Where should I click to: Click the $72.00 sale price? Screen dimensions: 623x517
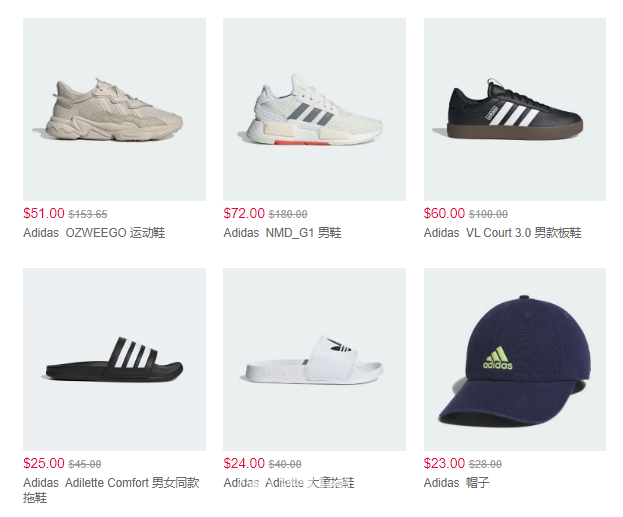click(x=244, y=213)
